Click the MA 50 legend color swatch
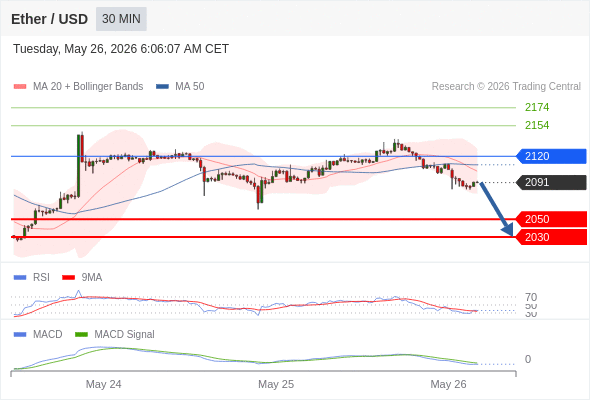 click(162, 87)
